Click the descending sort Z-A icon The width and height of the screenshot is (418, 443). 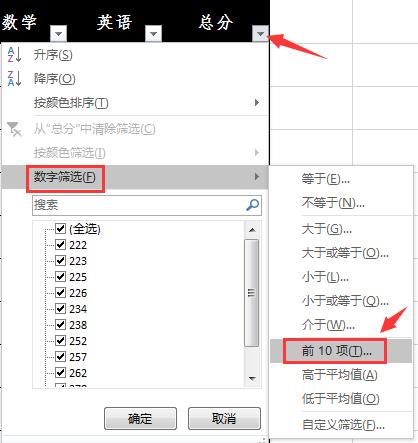click(14, 79)
